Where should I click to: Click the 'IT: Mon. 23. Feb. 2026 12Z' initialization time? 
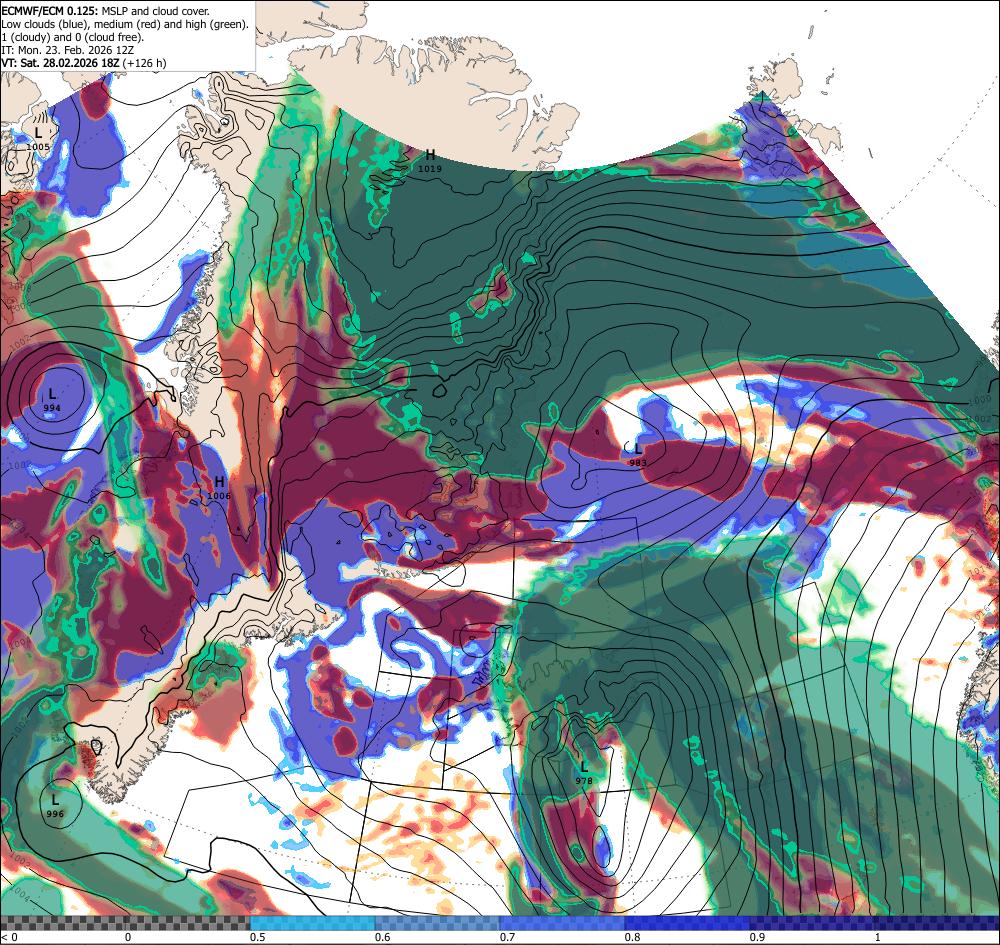tap(68, 50)
